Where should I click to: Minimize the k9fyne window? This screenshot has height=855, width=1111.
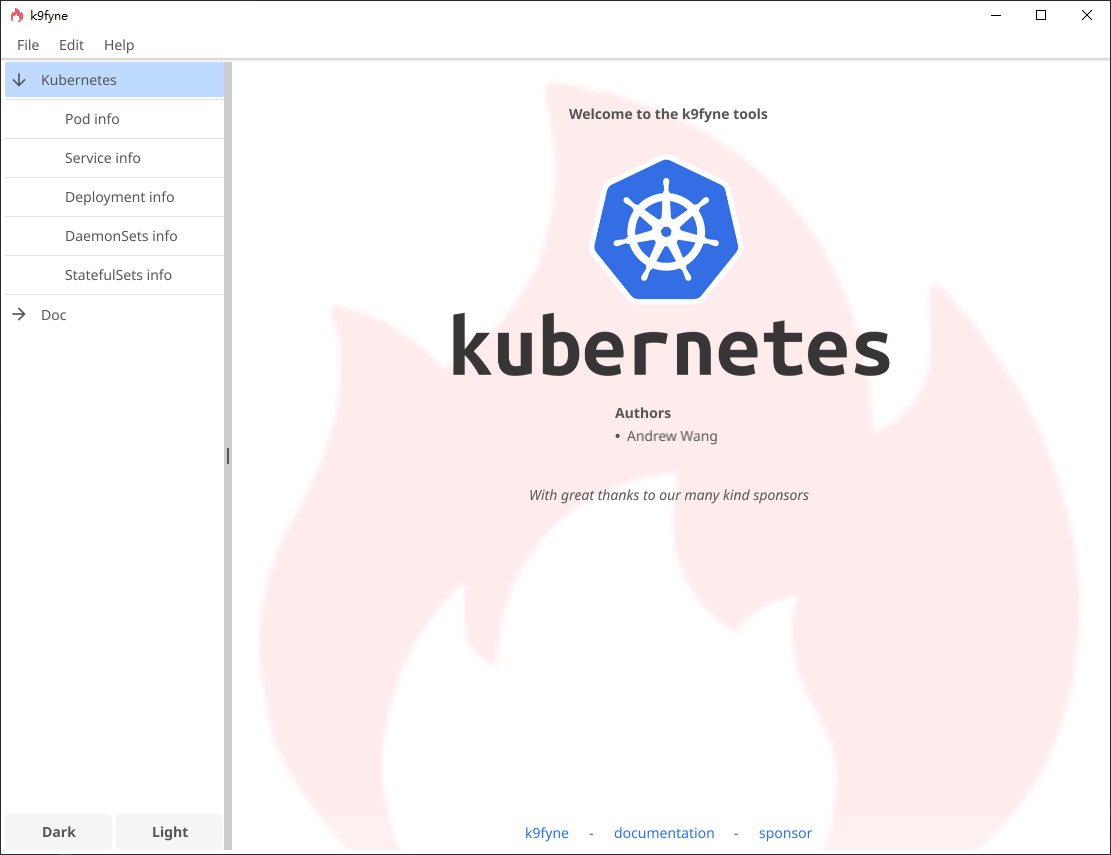click(996, 15)
